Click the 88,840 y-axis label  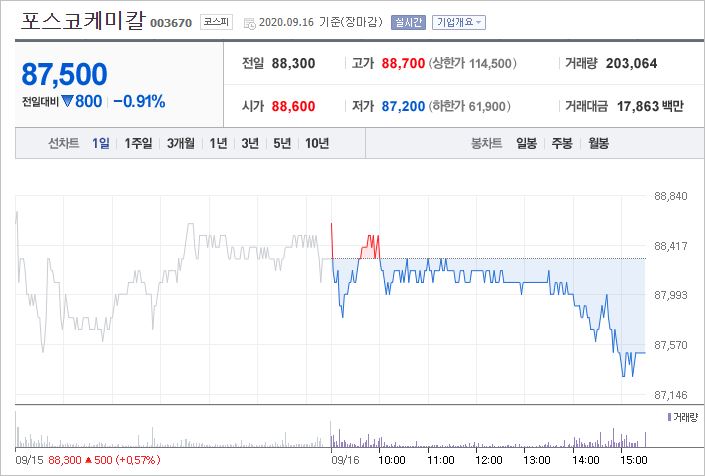point(670,196)
